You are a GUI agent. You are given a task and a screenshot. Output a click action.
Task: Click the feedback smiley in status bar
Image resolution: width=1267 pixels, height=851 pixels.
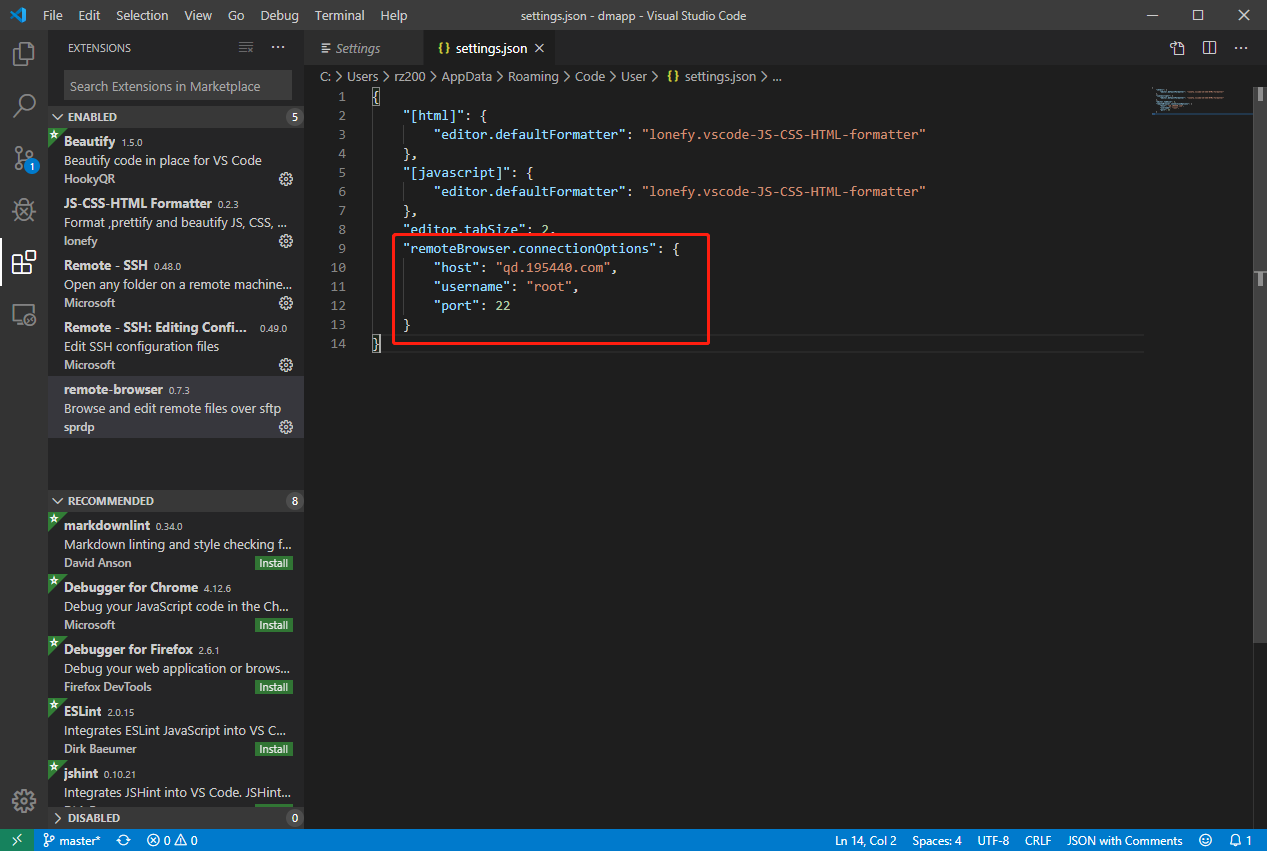pos(1205,841)
